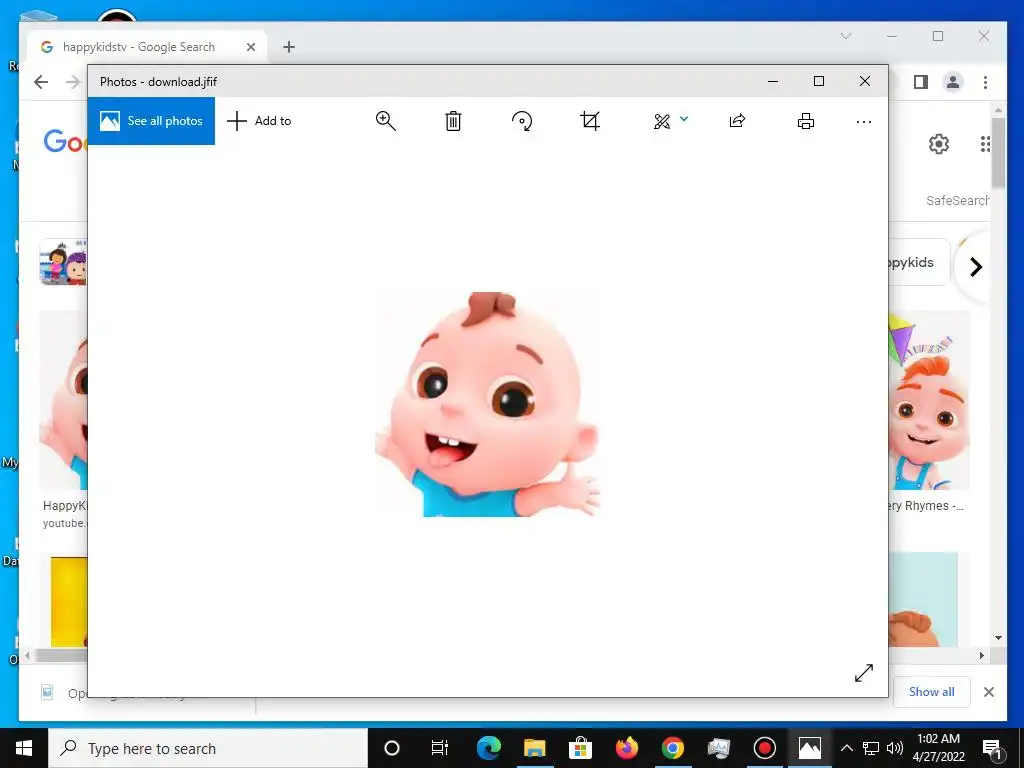
Task: Open Edit & Create pencil icon
Action: [x=662, y=121]
